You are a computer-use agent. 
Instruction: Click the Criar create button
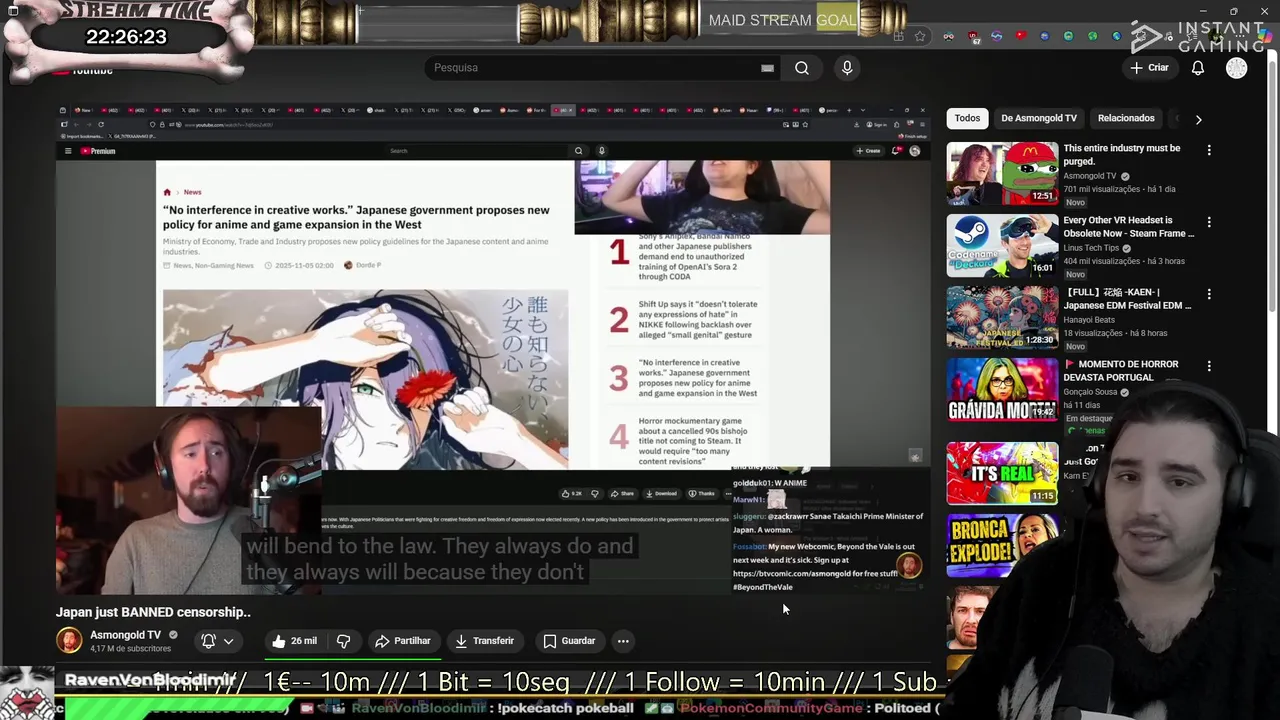tap(1148, 68)
